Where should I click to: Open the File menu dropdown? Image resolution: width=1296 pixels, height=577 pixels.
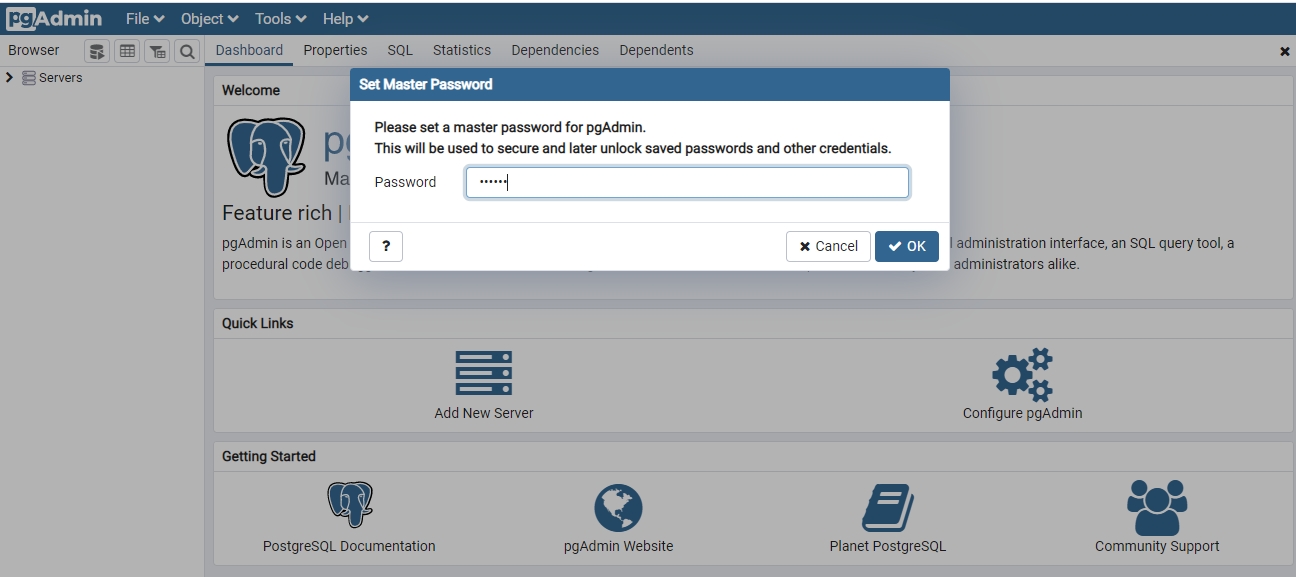(145, 19)
